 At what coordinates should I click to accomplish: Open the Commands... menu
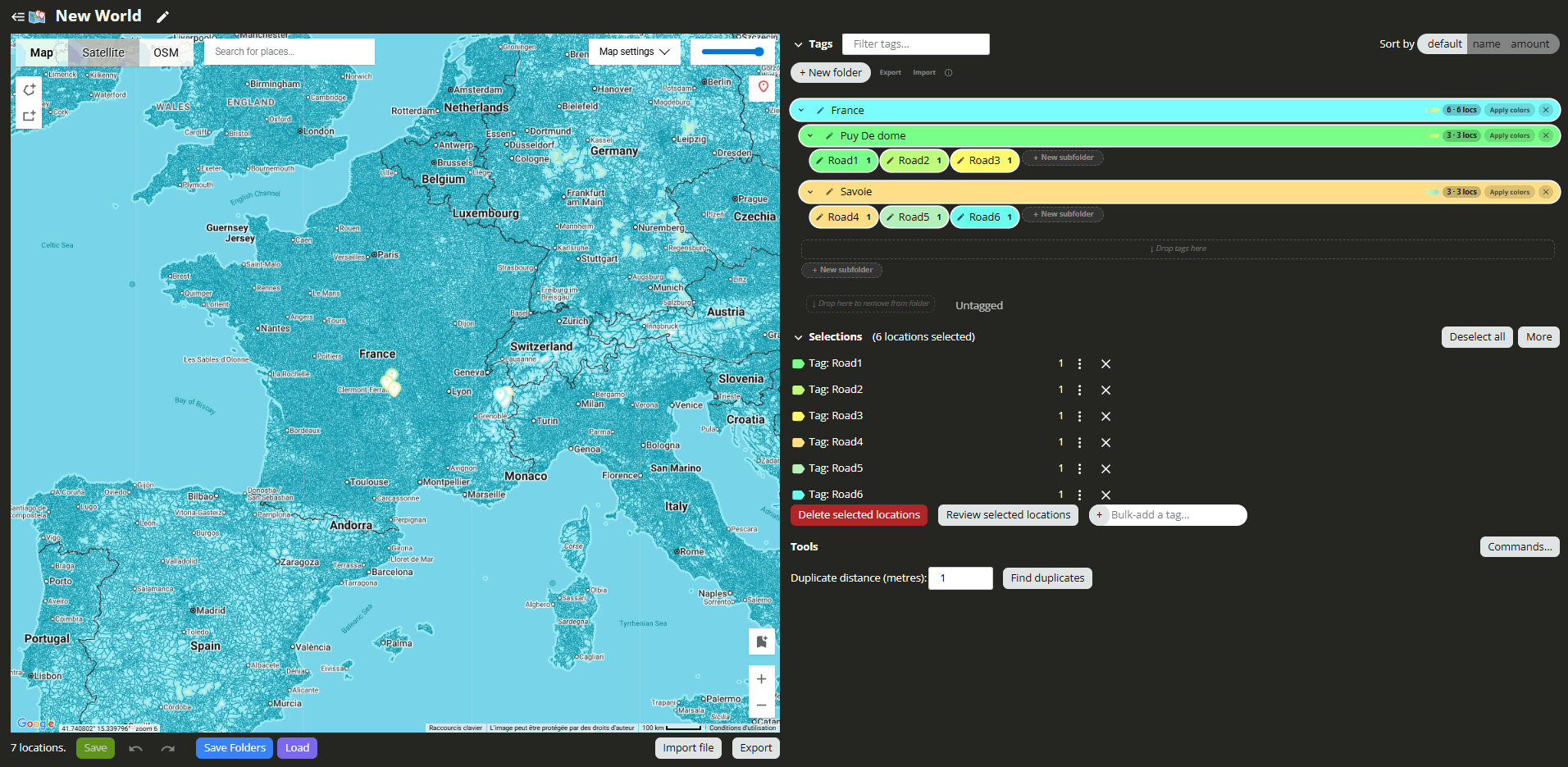[1520, 547]
